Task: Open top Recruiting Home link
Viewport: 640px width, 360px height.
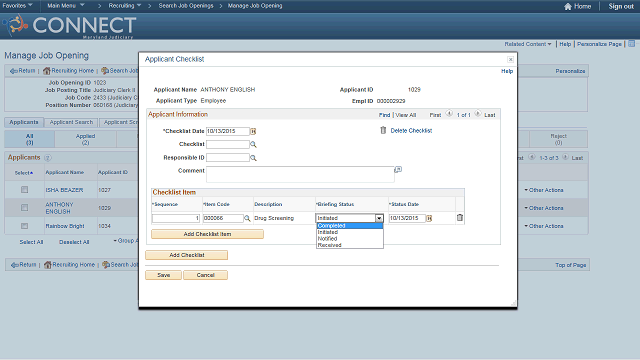Action: point(69,71)
